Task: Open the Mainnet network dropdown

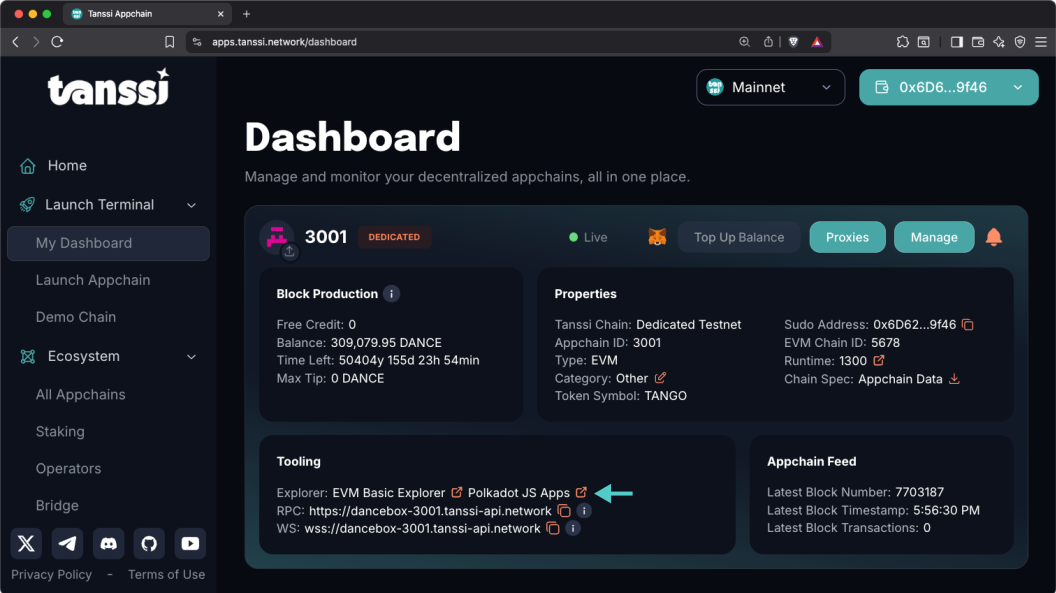Action: (770, 88)
